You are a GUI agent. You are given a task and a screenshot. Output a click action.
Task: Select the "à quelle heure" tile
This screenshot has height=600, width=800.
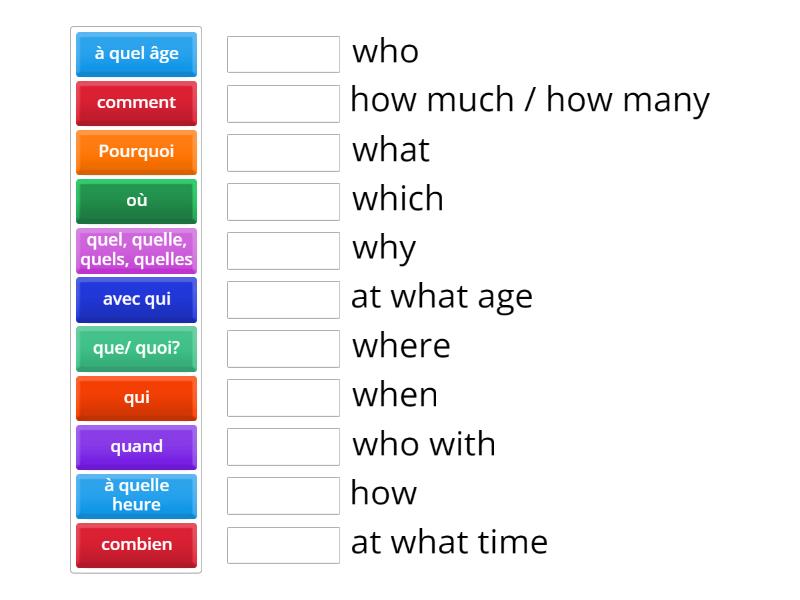(x=136, y=496)
